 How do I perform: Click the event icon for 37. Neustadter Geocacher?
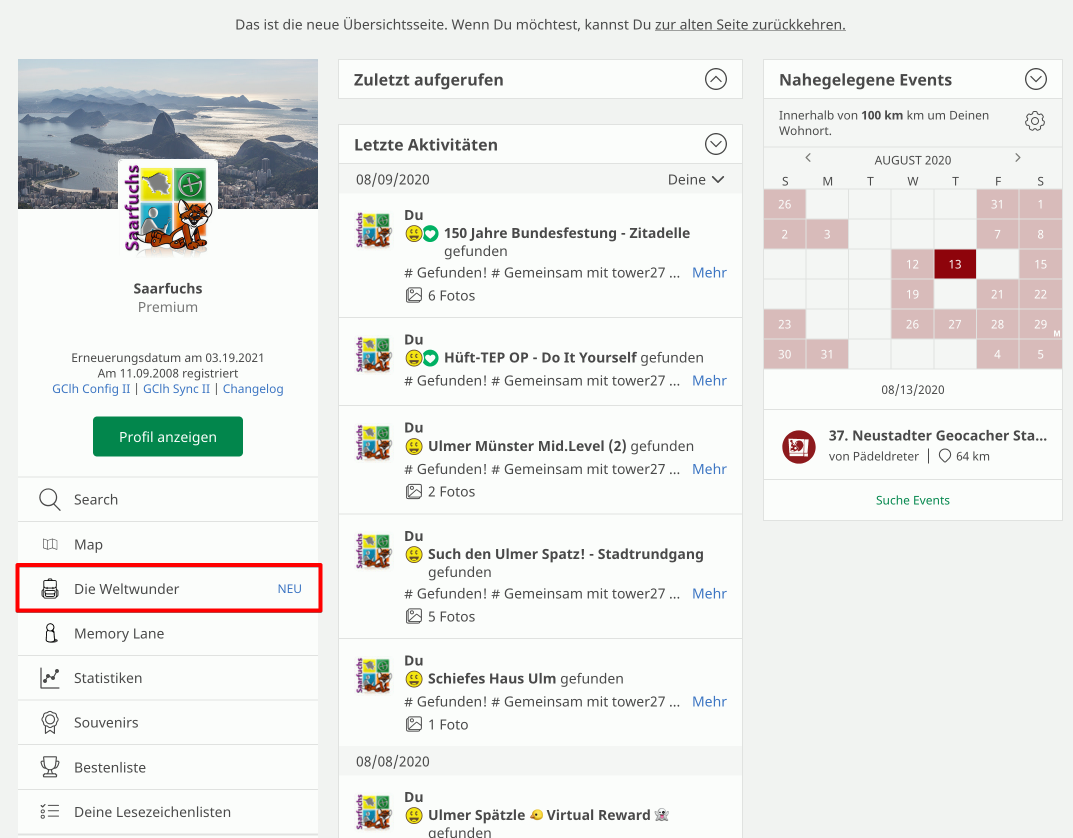(x=799, y=447)
